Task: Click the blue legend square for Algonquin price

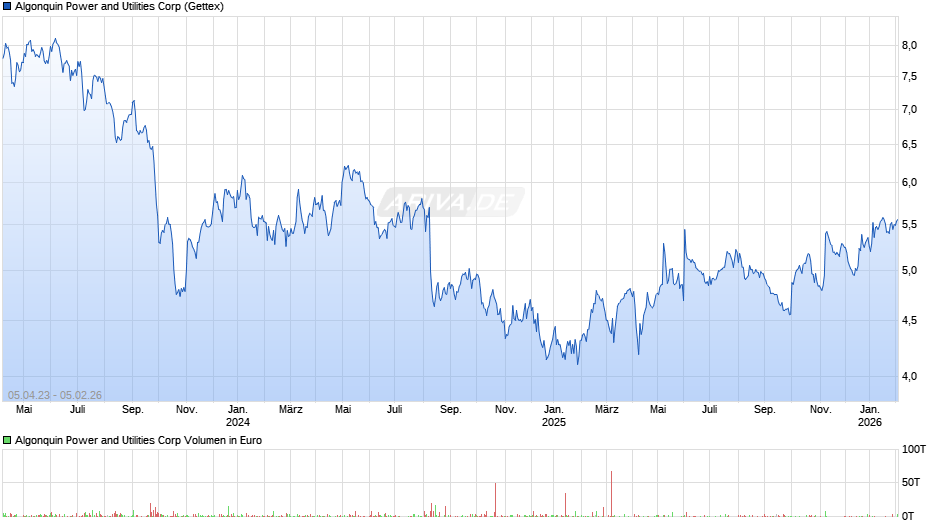Action: [x=7, y=7]
